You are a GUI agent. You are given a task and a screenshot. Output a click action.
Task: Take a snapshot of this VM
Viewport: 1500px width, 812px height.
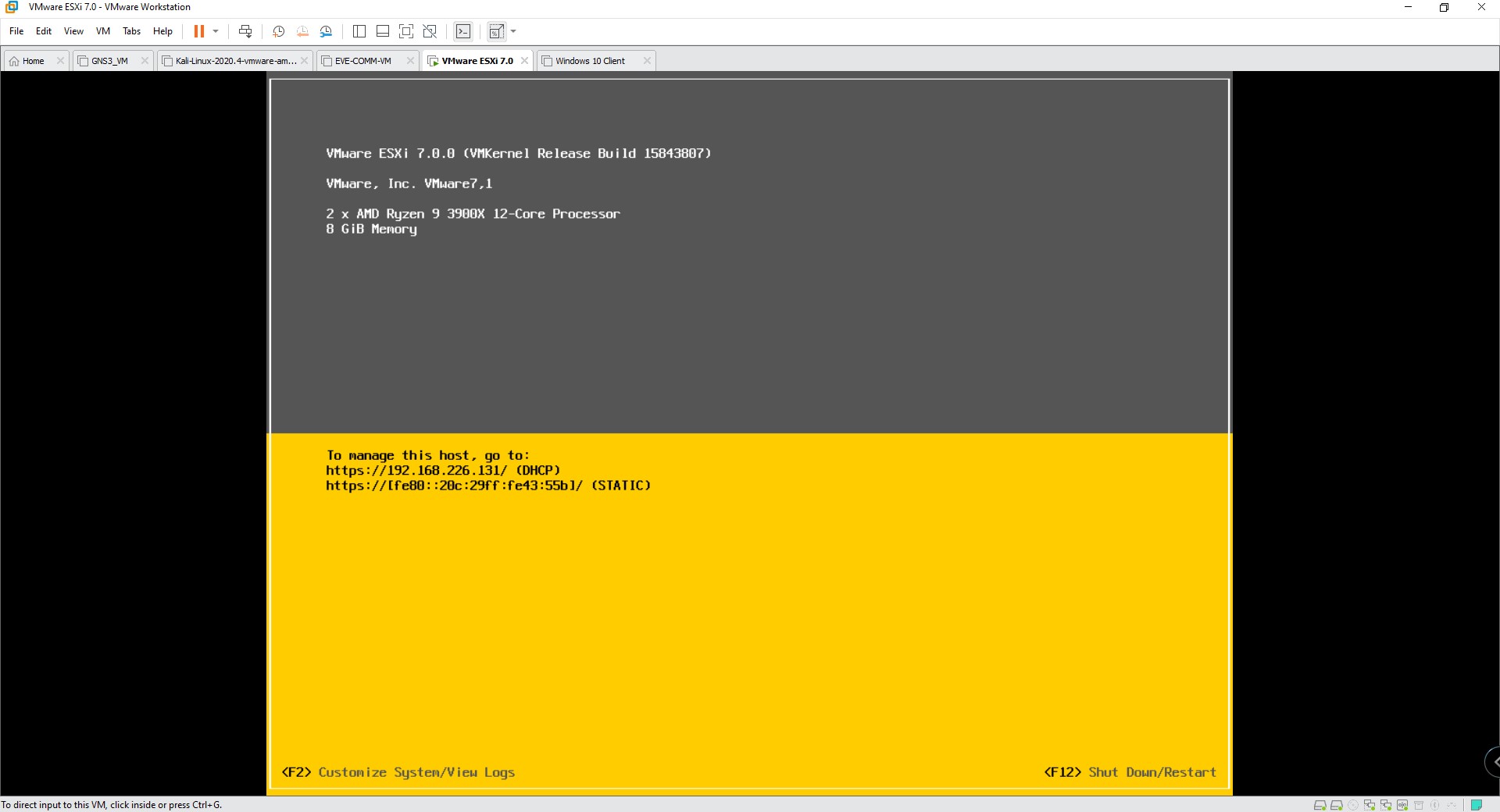278,31
